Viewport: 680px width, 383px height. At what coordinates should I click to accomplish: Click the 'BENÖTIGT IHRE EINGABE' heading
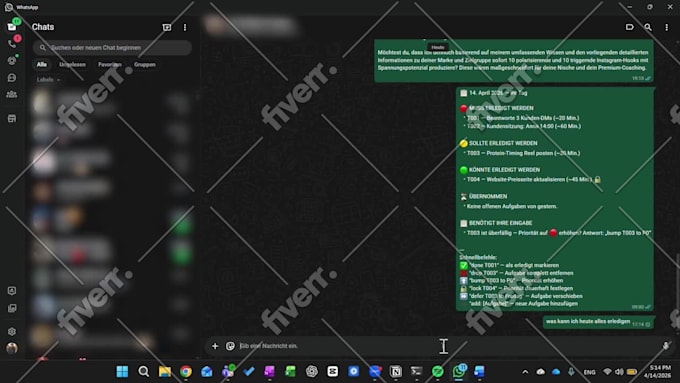point(500,223)
